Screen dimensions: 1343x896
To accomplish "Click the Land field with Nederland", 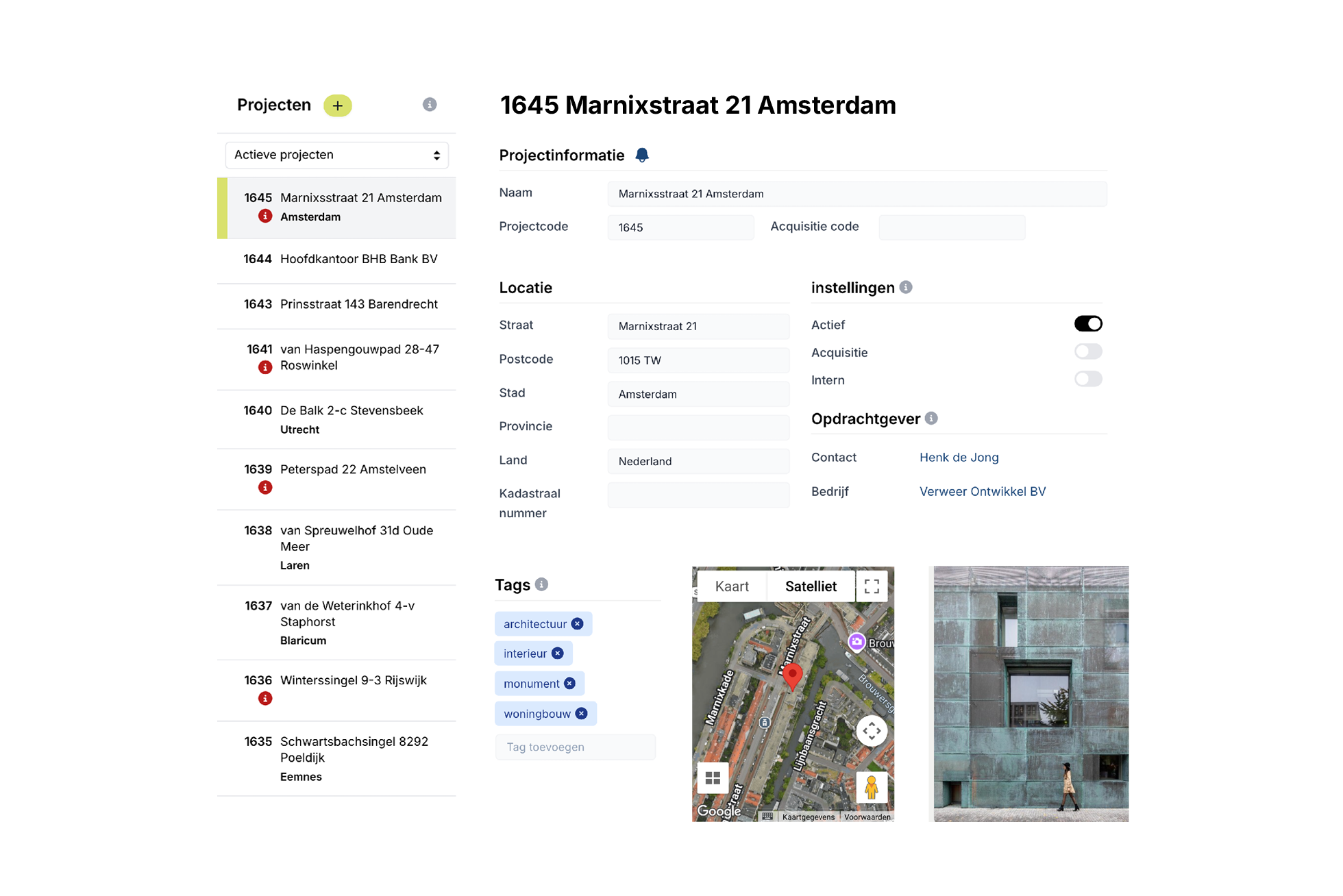I will pyautogui.click(x=698, y=461).
